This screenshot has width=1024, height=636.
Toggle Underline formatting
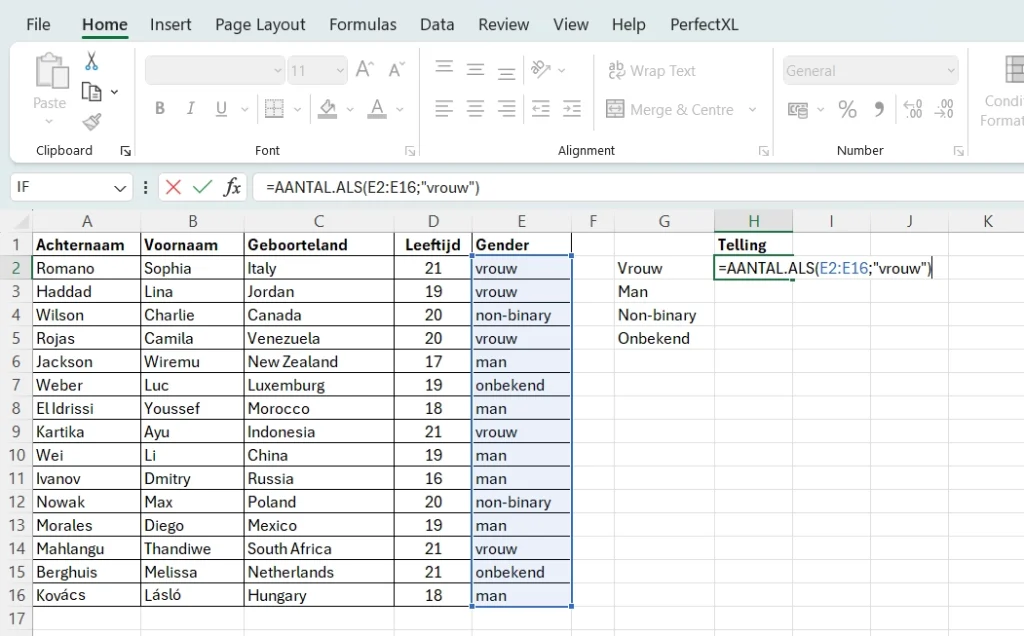220,109
